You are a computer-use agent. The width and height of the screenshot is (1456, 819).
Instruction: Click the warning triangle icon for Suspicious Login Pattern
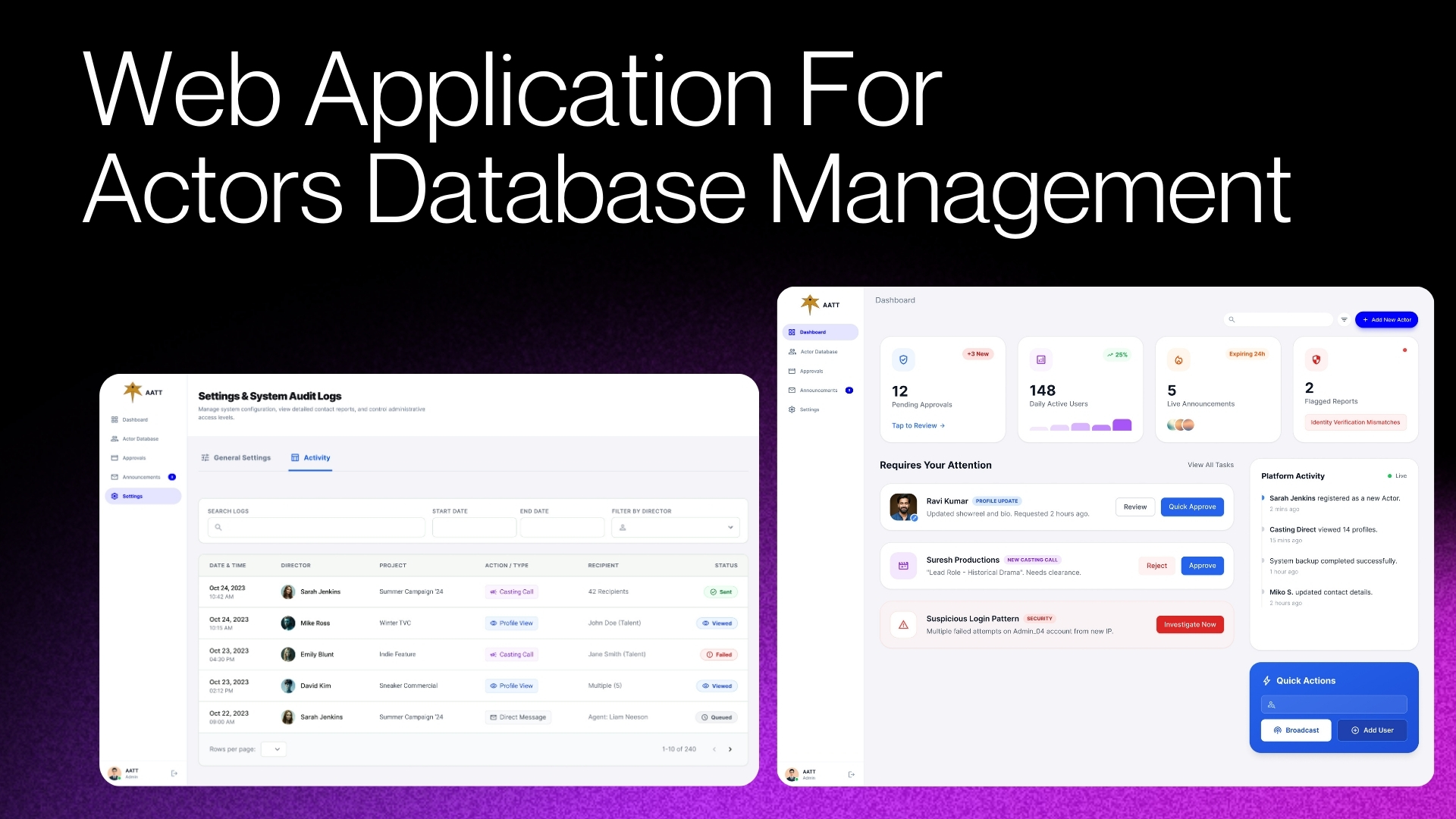903,625
